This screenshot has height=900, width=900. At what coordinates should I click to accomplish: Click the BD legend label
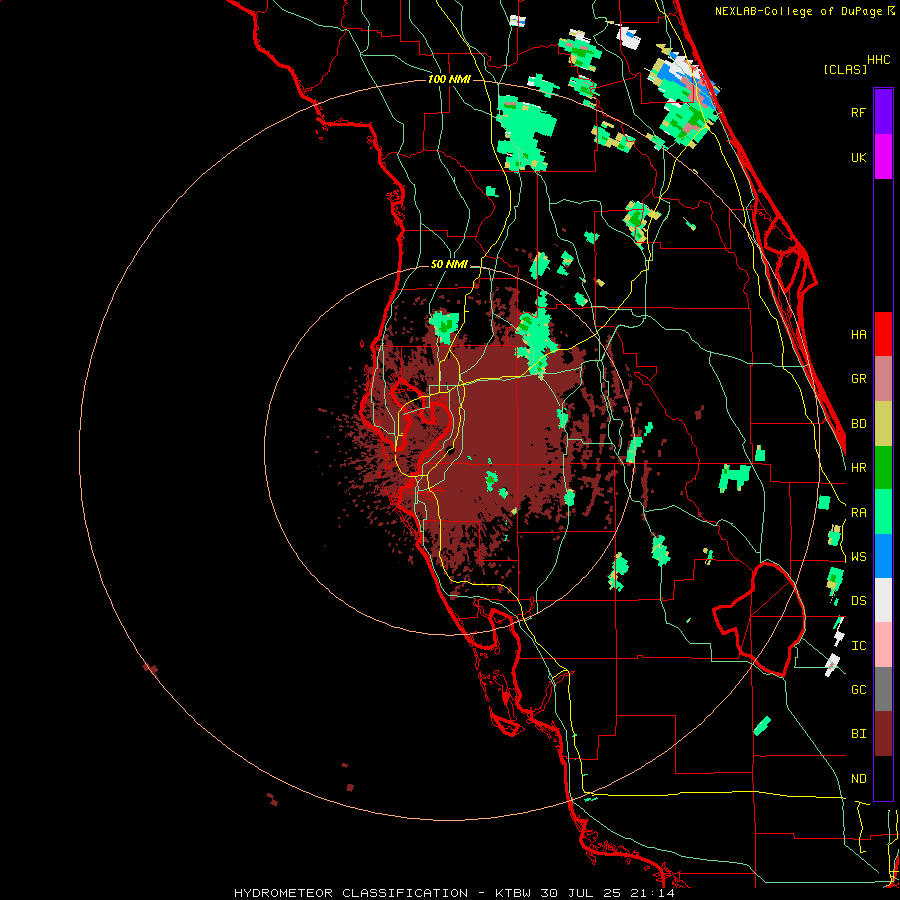[x=858, y=424]
